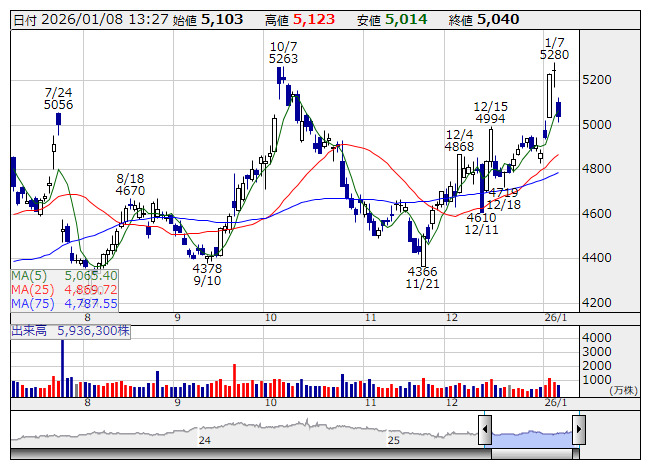Jump to year 24 in the overview strip
The width and height of the screenshot is (653, 470).
[204, 440]
